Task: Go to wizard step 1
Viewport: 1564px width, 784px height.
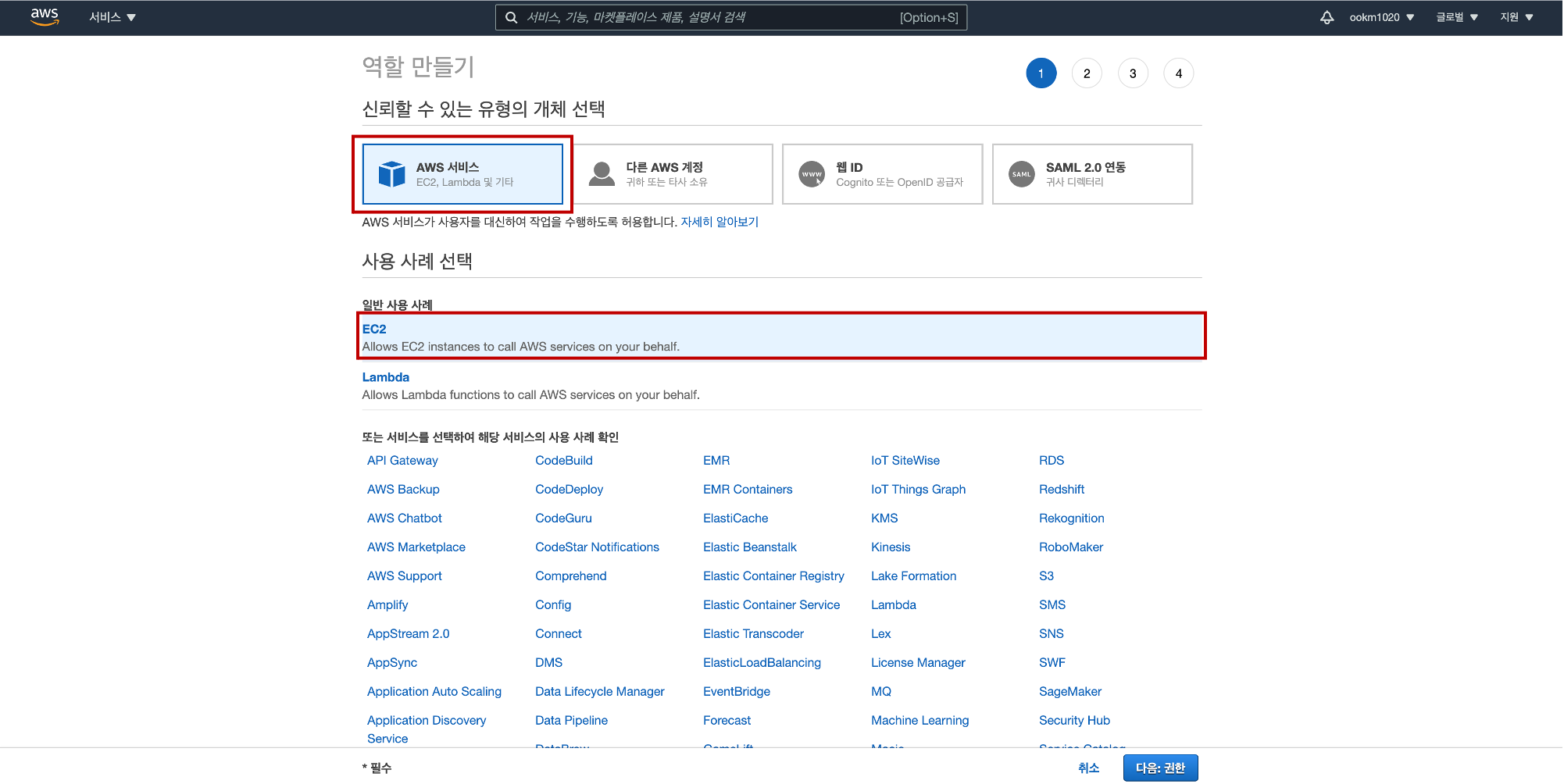Action: pos(1041,73)
